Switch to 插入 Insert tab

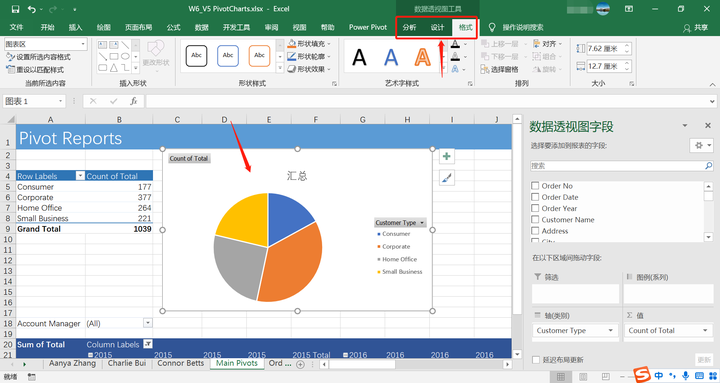[75, 27]
